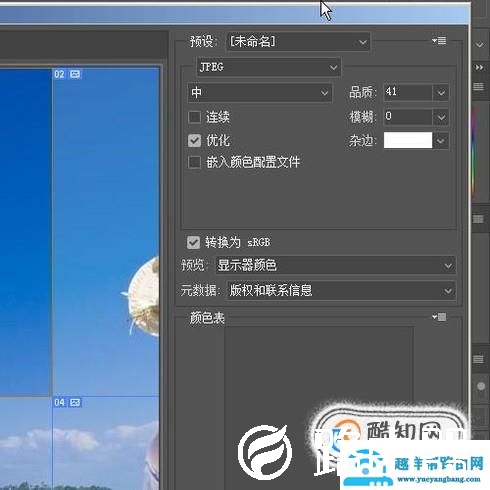Click the sky image in slice 02 preview
The height and width of the screenshot is (490, 490).
click(x=106, y=232)
